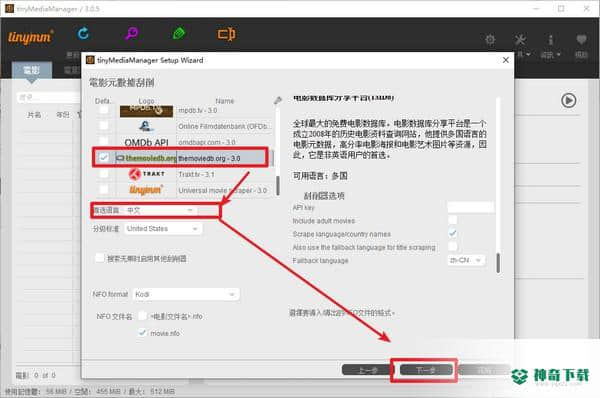Select the mpdb.tv - 3.0 row name
This screenshot has width=600, height=398.
[197, 110]
